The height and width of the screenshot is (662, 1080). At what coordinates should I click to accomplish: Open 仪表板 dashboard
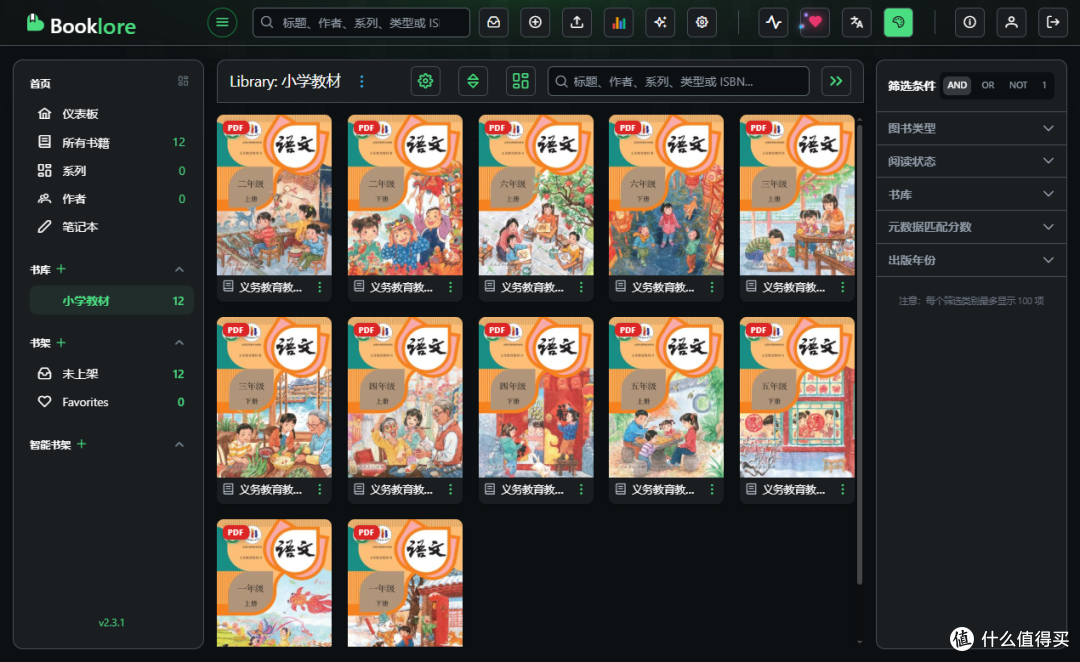(111, 114)
